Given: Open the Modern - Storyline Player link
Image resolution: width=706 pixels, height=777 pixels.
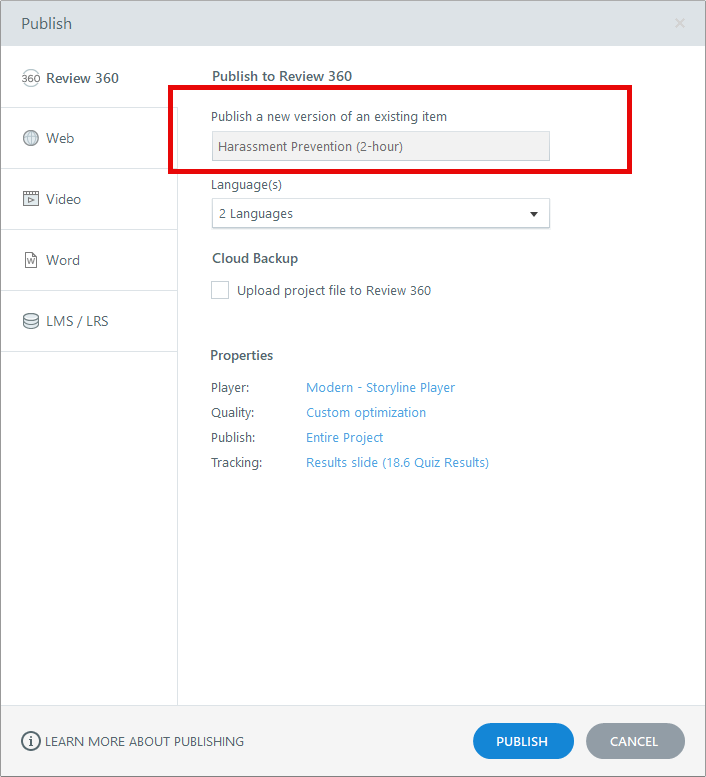Looking at the screenshot, I should 380,387.
